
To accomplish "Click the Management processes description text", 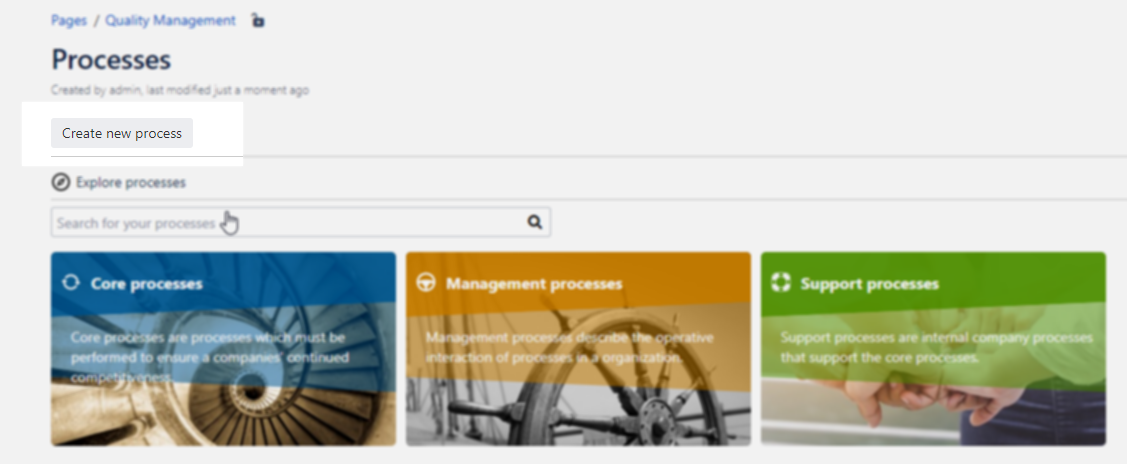I will coord(569,347).
